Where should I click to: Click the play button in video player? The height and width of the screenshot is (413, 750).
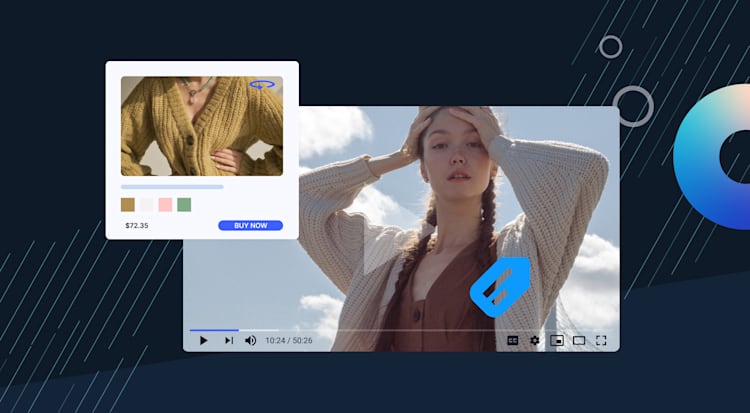point(204,341)
